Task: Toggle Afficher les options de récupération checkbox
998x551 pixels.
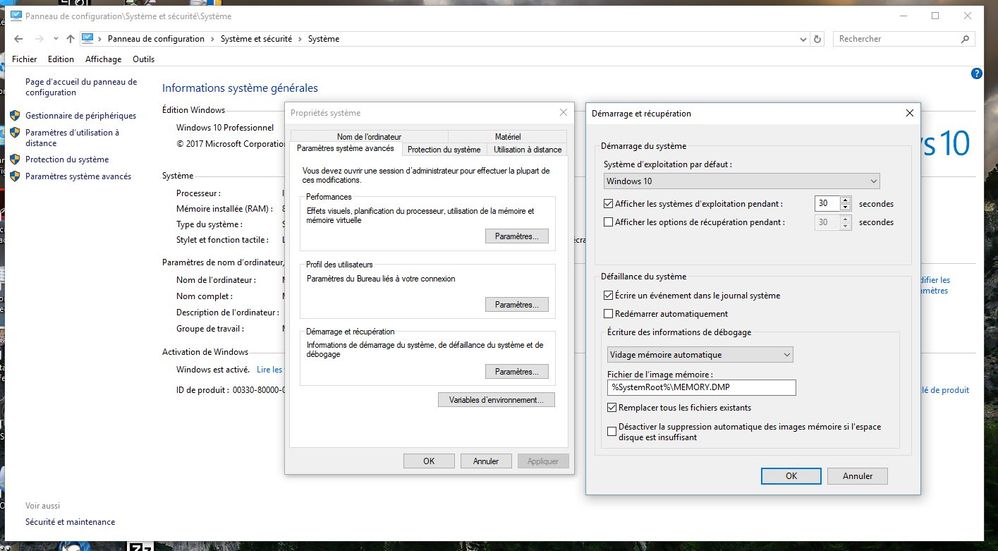Action: click(x=608, y=223)
